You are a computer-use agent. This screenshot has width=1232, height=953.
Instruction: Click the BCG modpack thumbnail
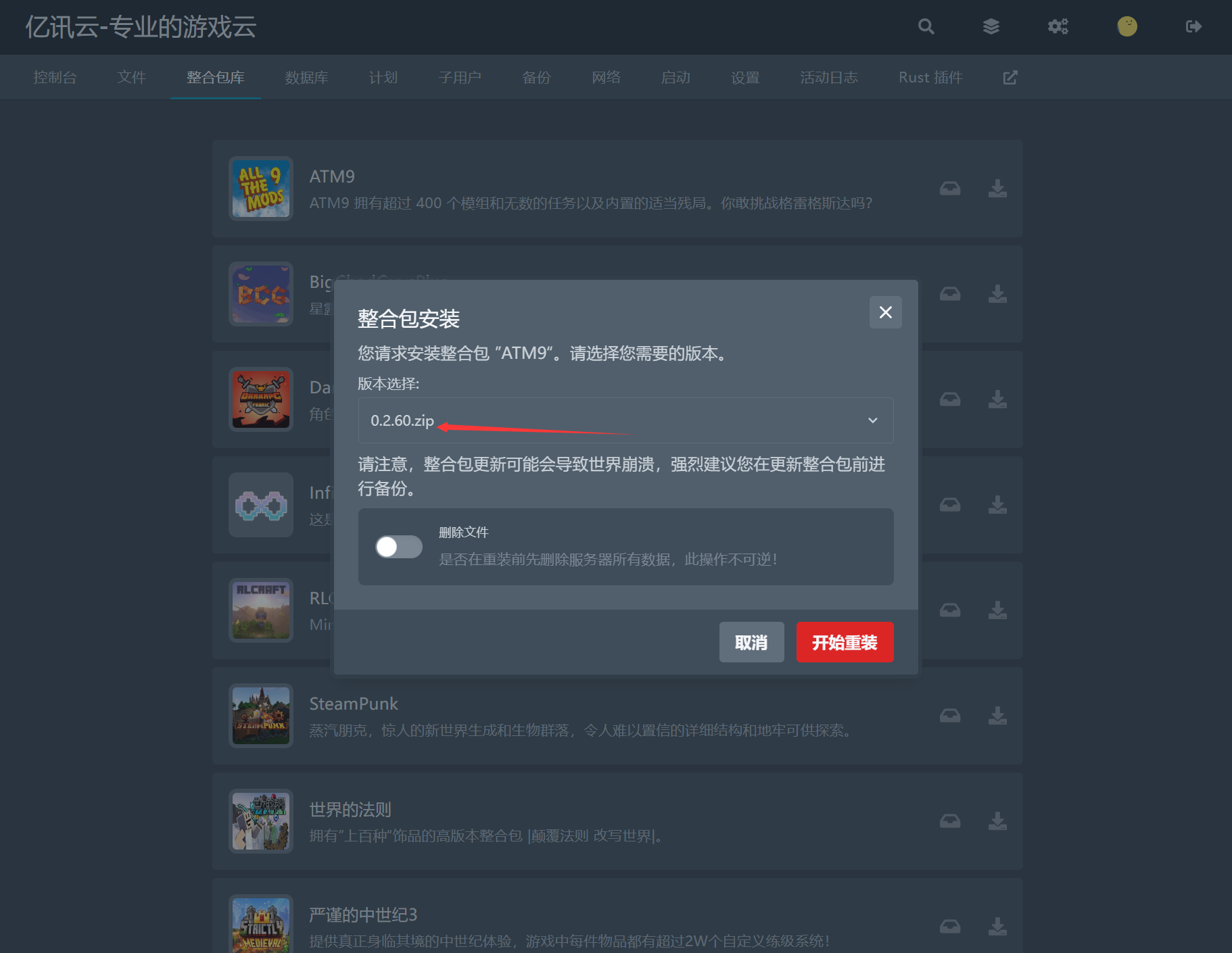coord(261,294)
